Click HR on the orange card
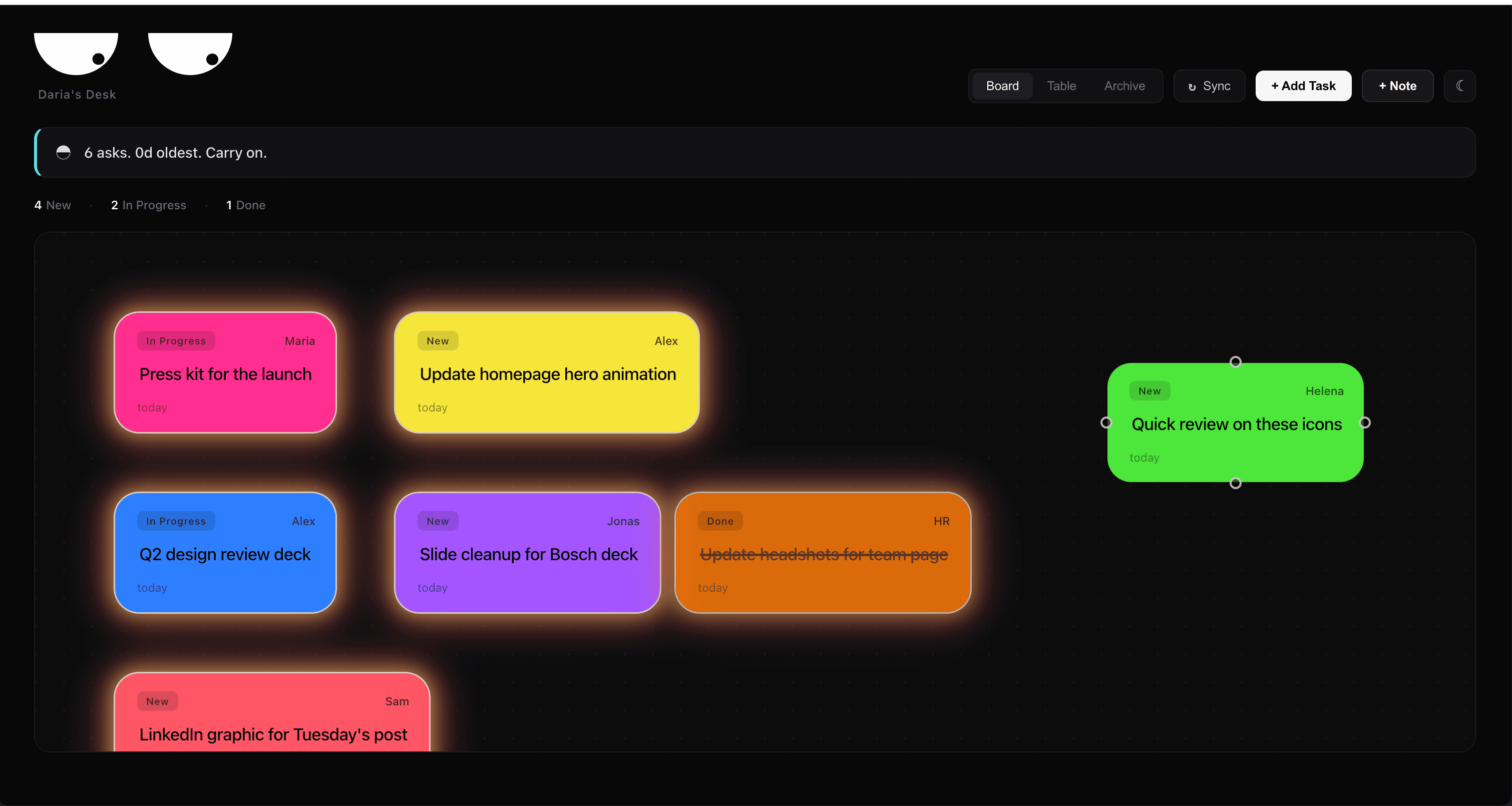Screen dimensions: 1512x806 point(941,521)
